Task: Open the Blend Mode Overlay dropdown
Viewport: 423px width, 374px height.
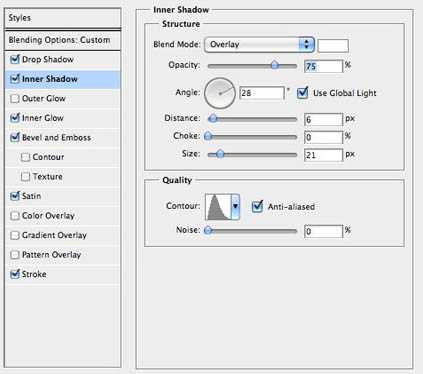Action: pos(259,45)
